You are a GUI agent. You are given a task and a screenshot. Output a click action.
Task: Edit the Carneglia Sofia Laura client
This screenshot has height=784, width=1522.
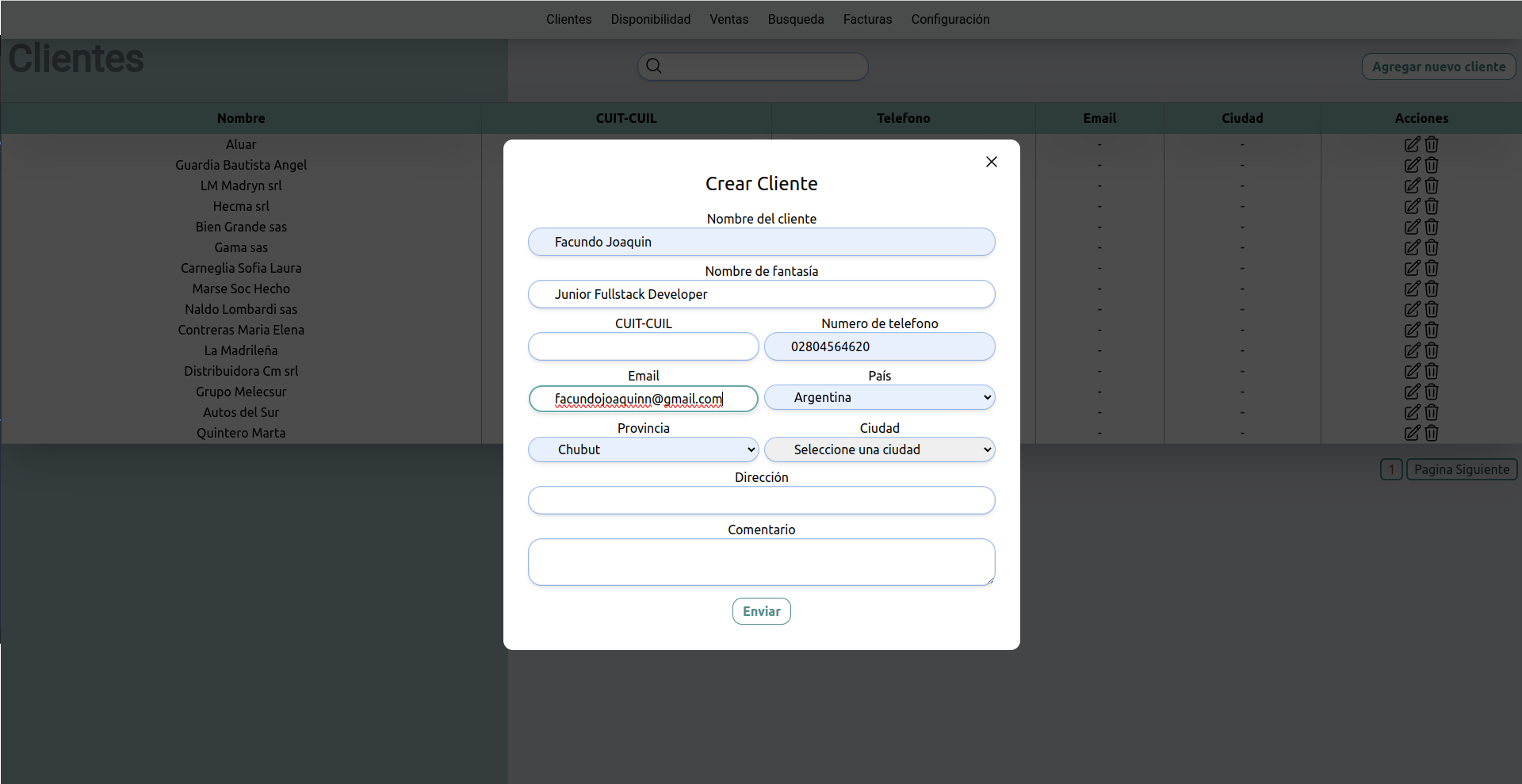1412,268
